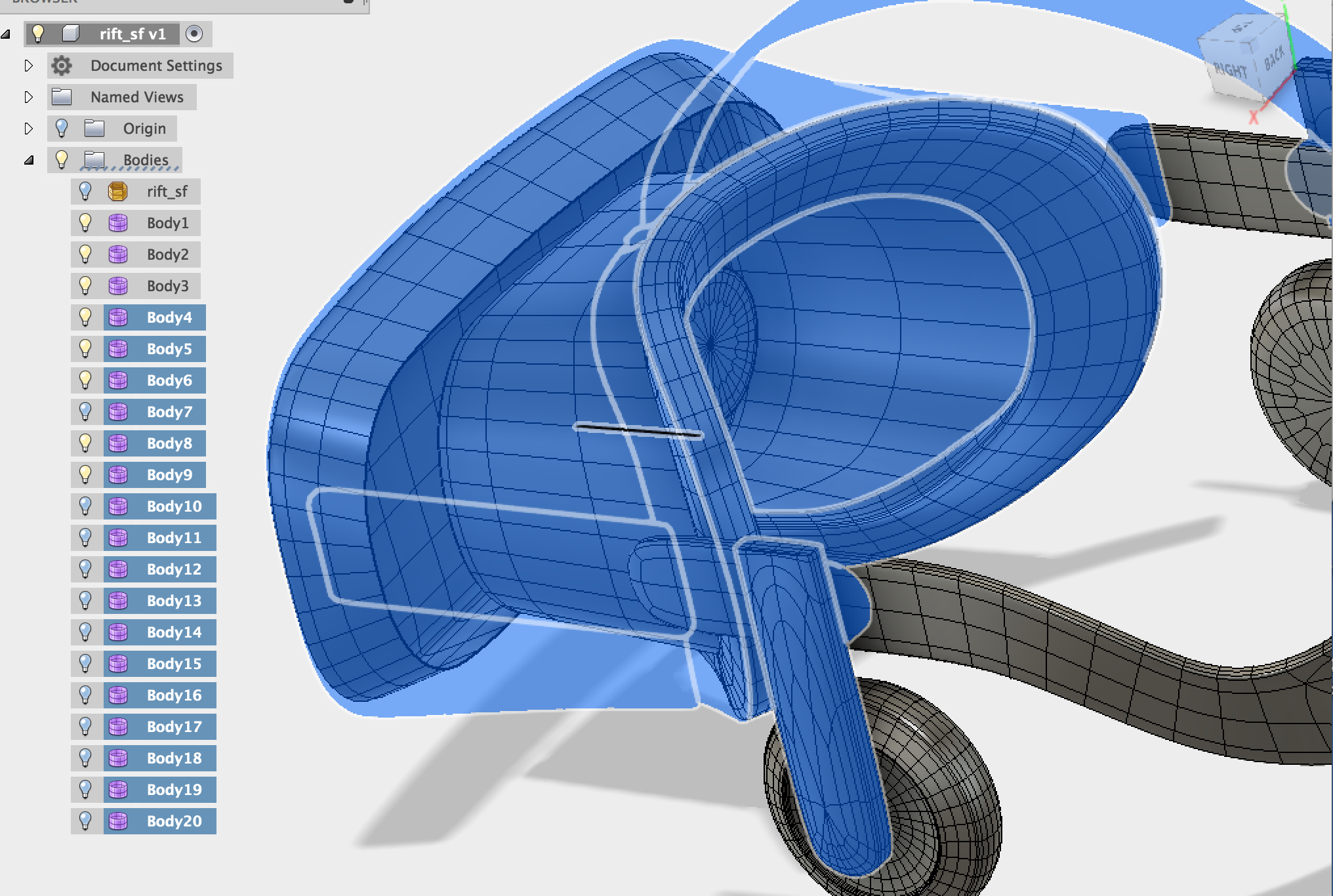
Task: Expand Document Settings disclosure triangle
Action: [x=28, y=66]
